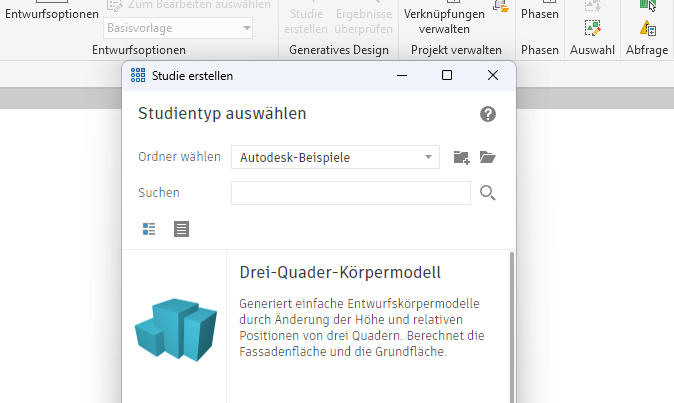This screenshot has height=403, width=674.
Task: Open folder location with open-folder icon
Action: (x=487, y=157)
